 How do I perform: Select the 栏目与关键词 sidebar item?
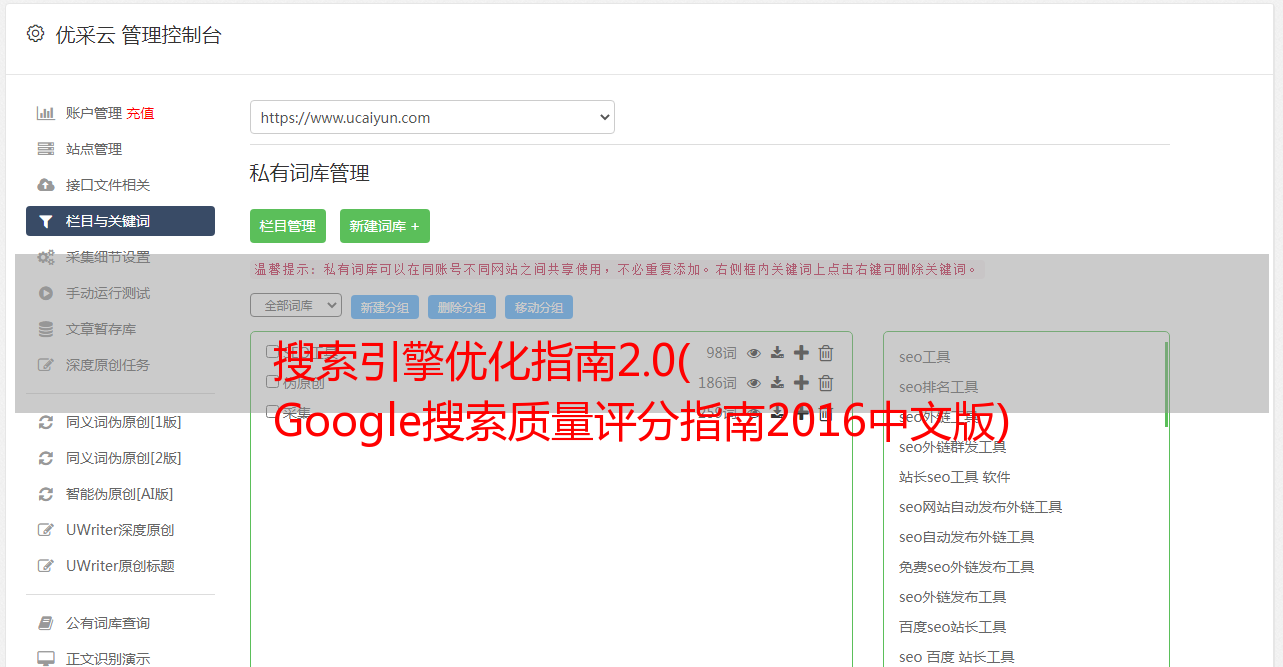(x=120, y=221)
